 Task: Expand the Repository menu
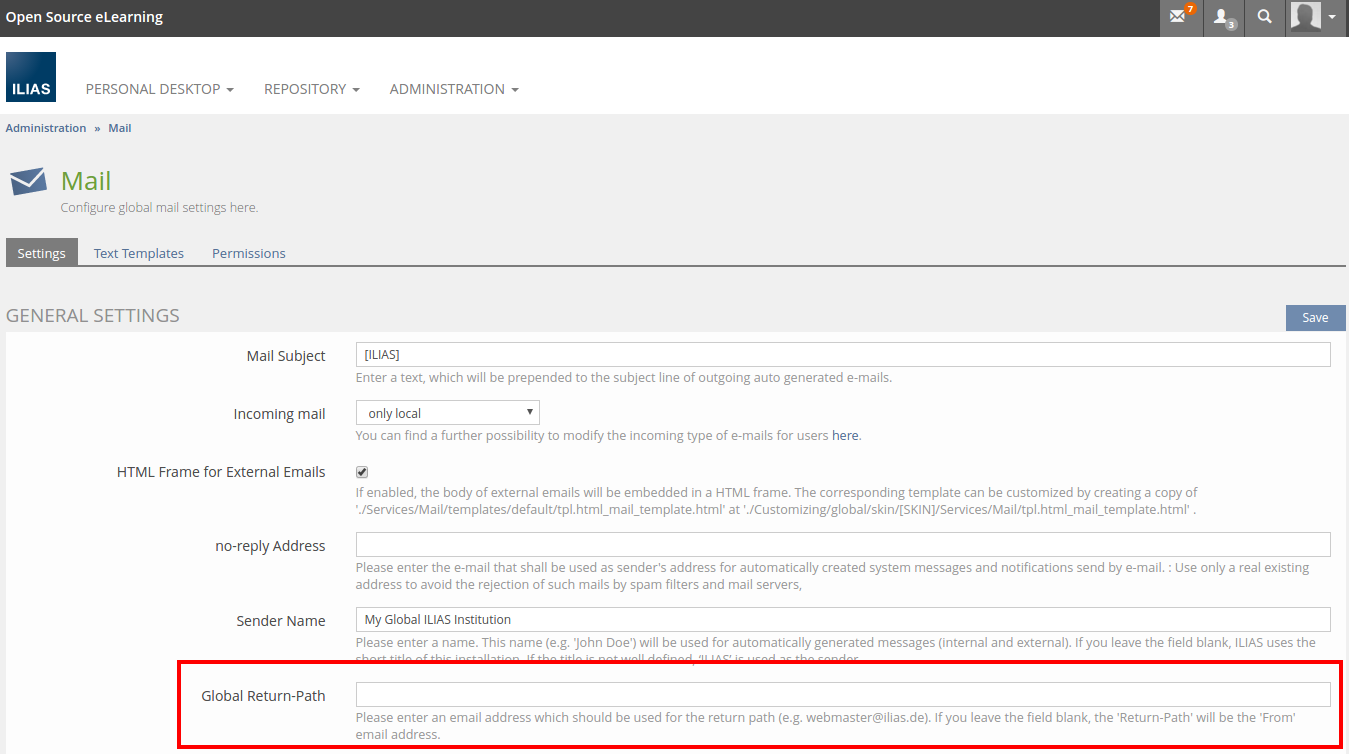pos(311,89)
